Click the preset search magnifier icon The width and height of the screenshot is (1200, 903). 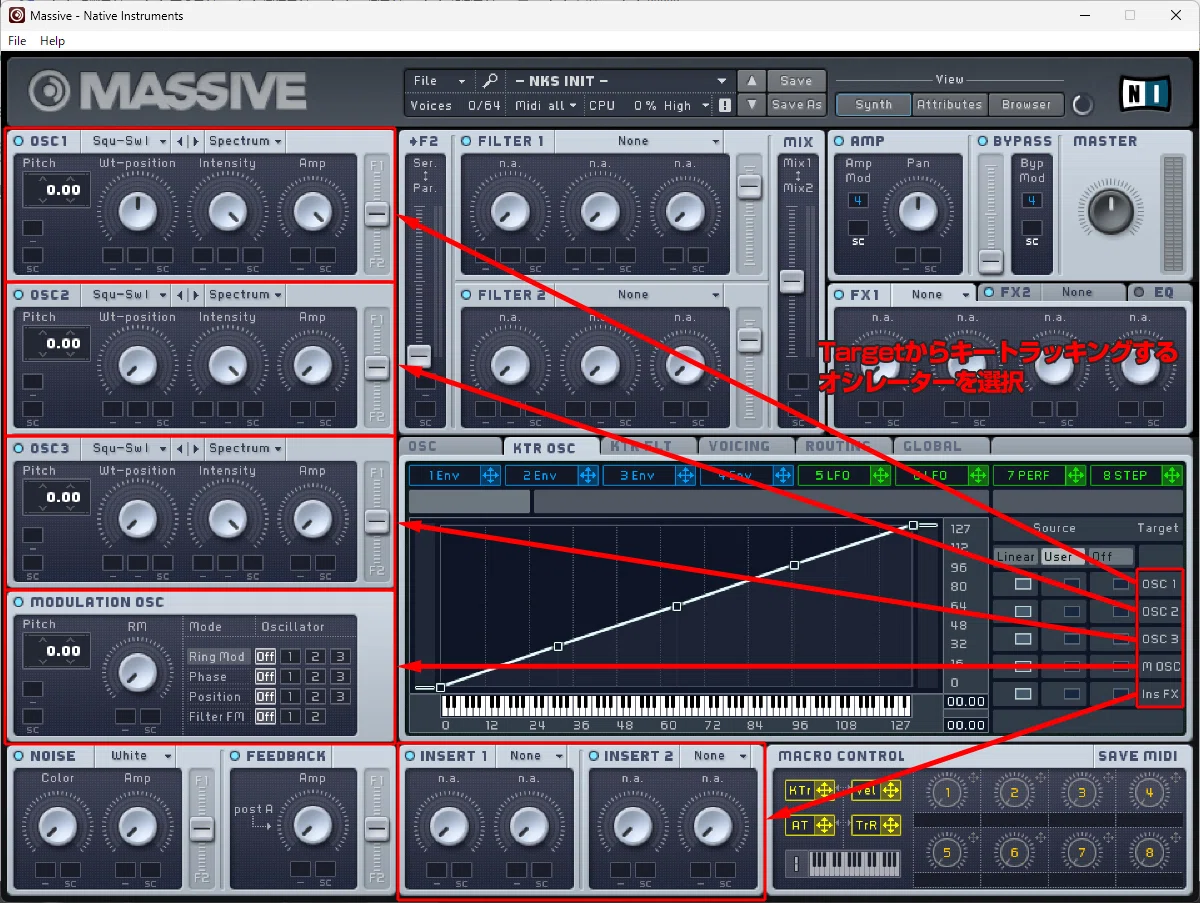tap(490, 81)
